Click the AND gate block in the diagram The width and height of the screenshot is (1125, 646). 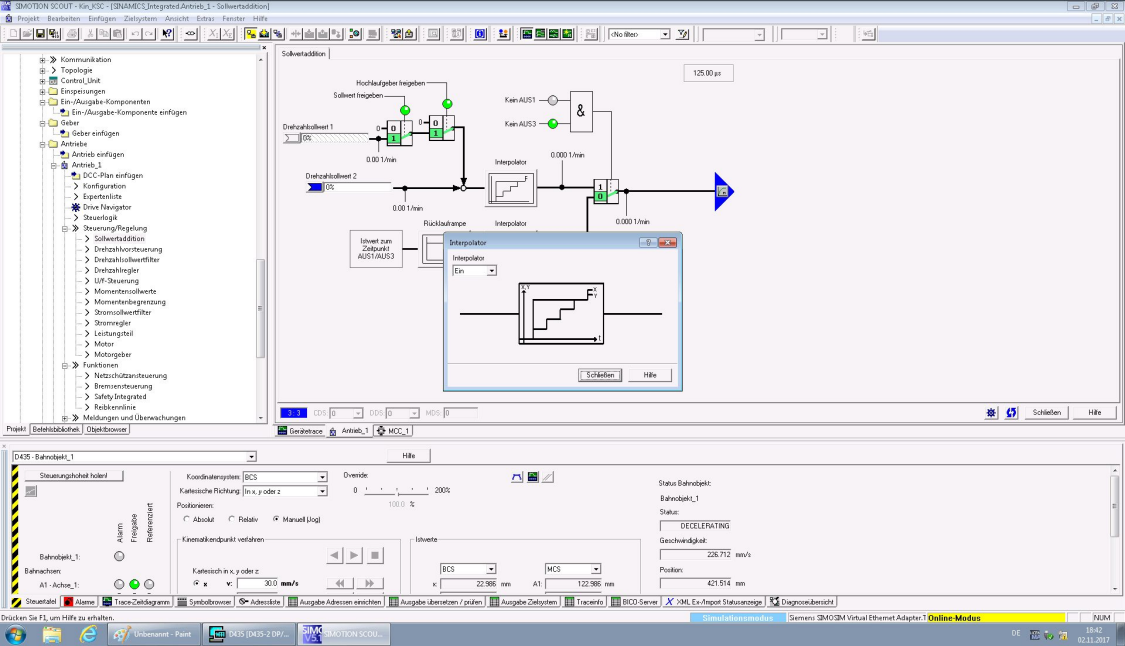coord(581,112)
